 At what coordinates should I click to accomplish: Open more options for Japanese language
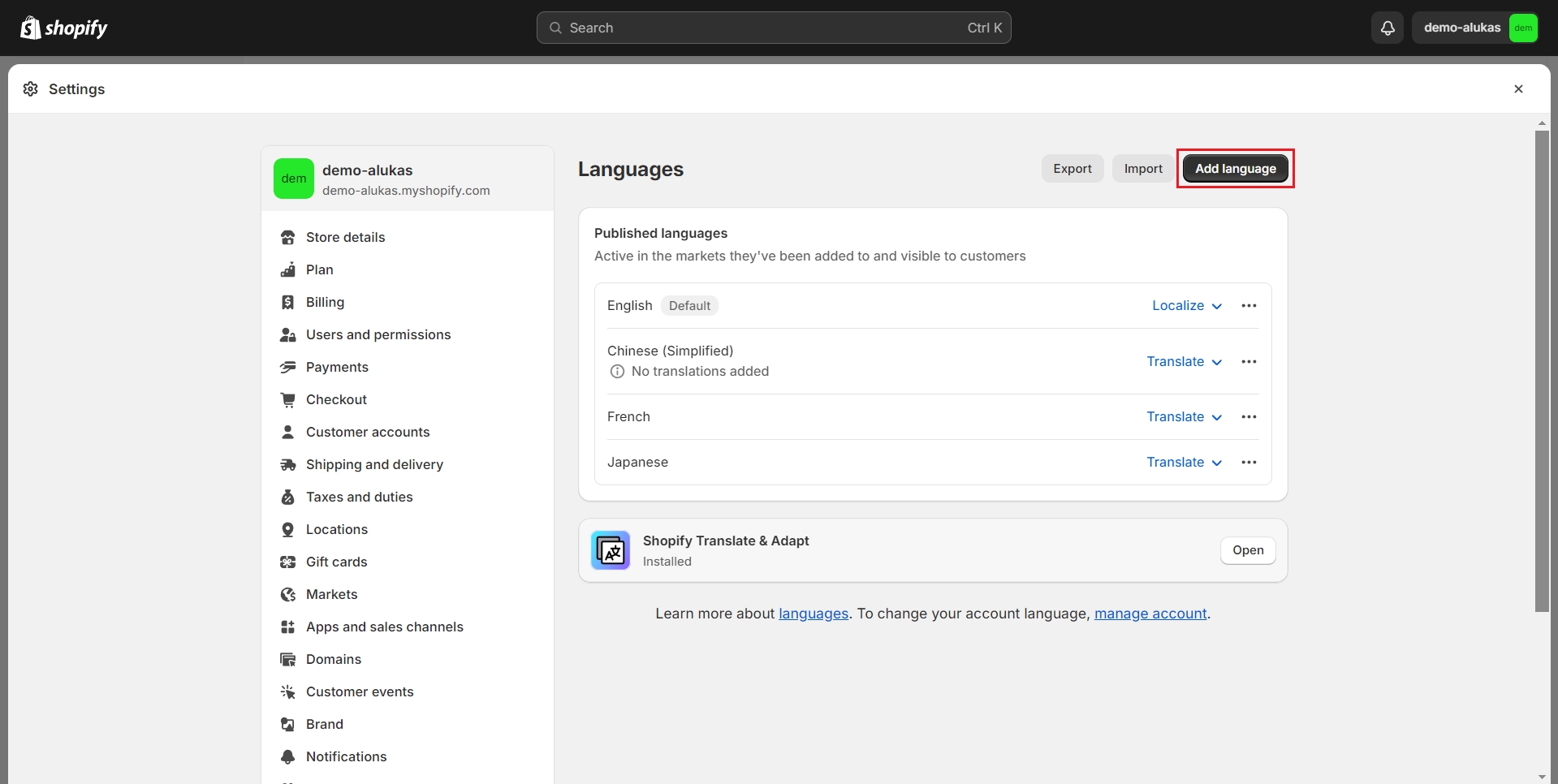click(x=1249, y=463)
